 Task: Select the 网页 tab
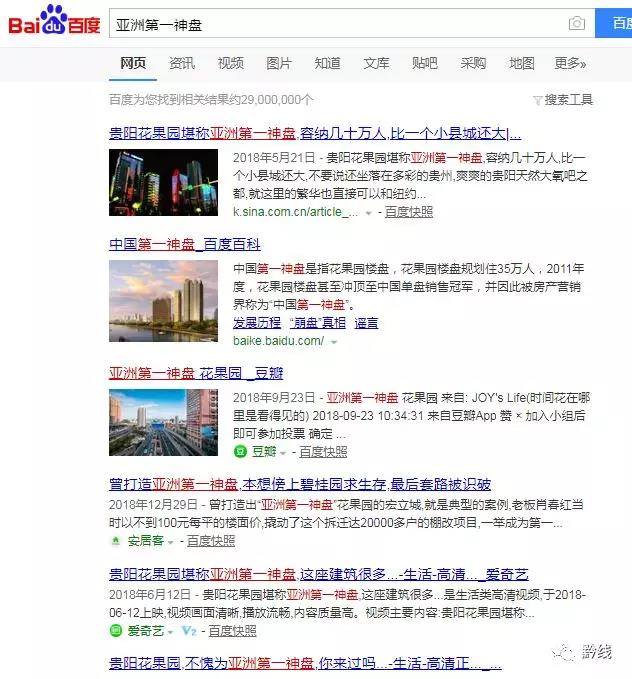[x=133, y=63]
